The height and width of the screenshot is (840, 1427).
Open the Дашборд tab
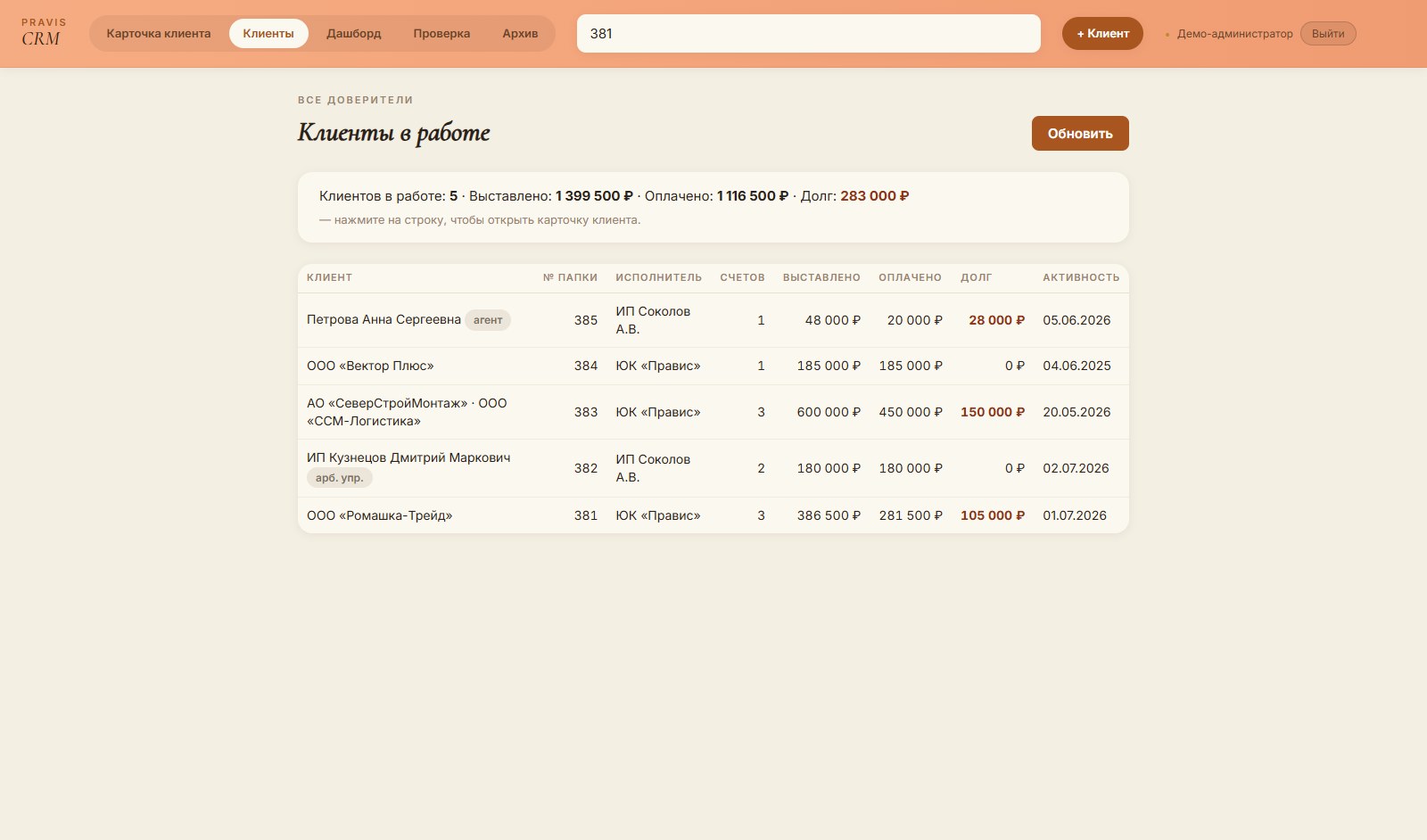click(x=354, y=34)
